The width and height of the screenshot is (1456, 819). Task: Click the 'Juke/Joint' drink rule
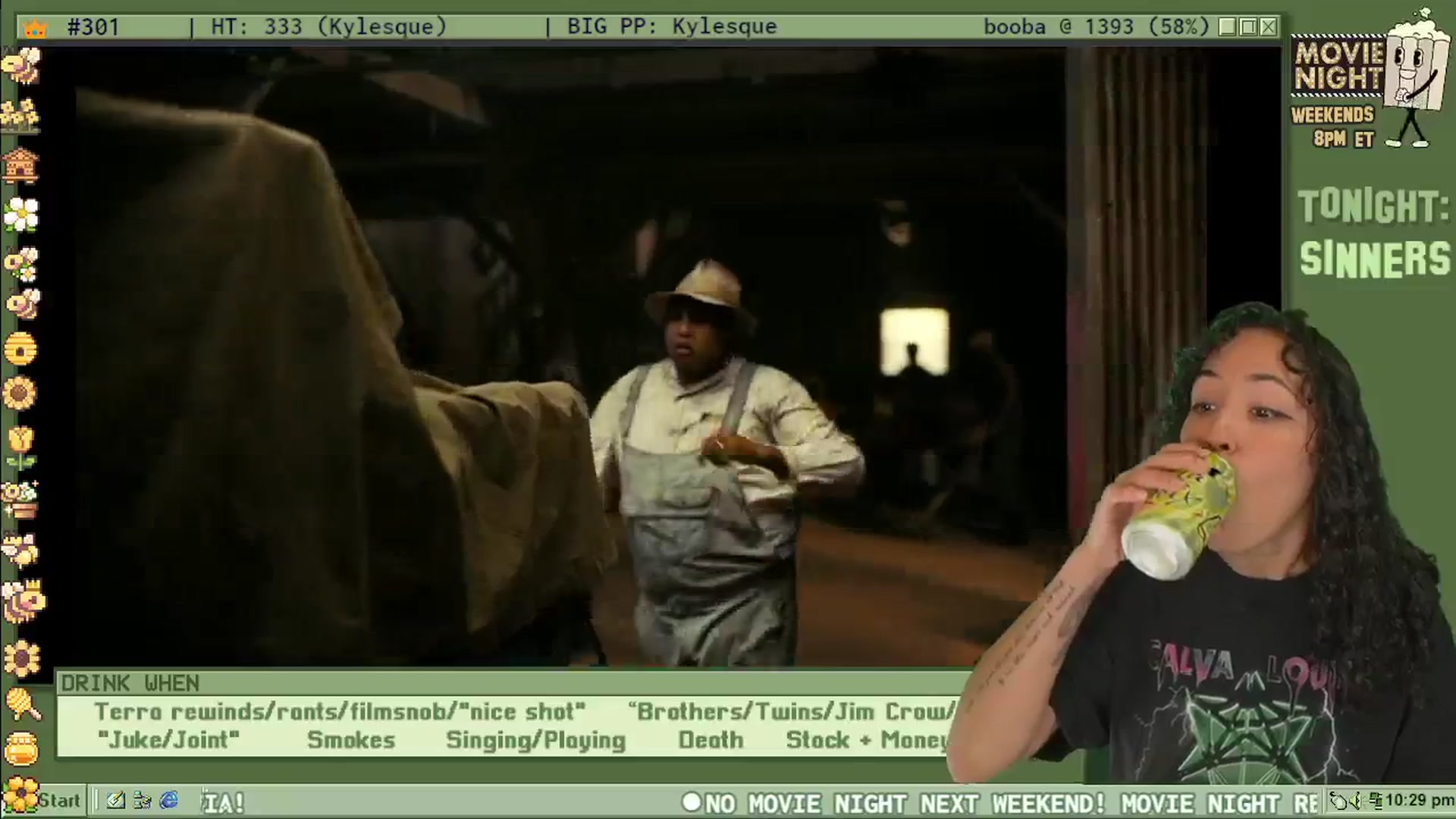pyautogui.click(x=168, y=740)
